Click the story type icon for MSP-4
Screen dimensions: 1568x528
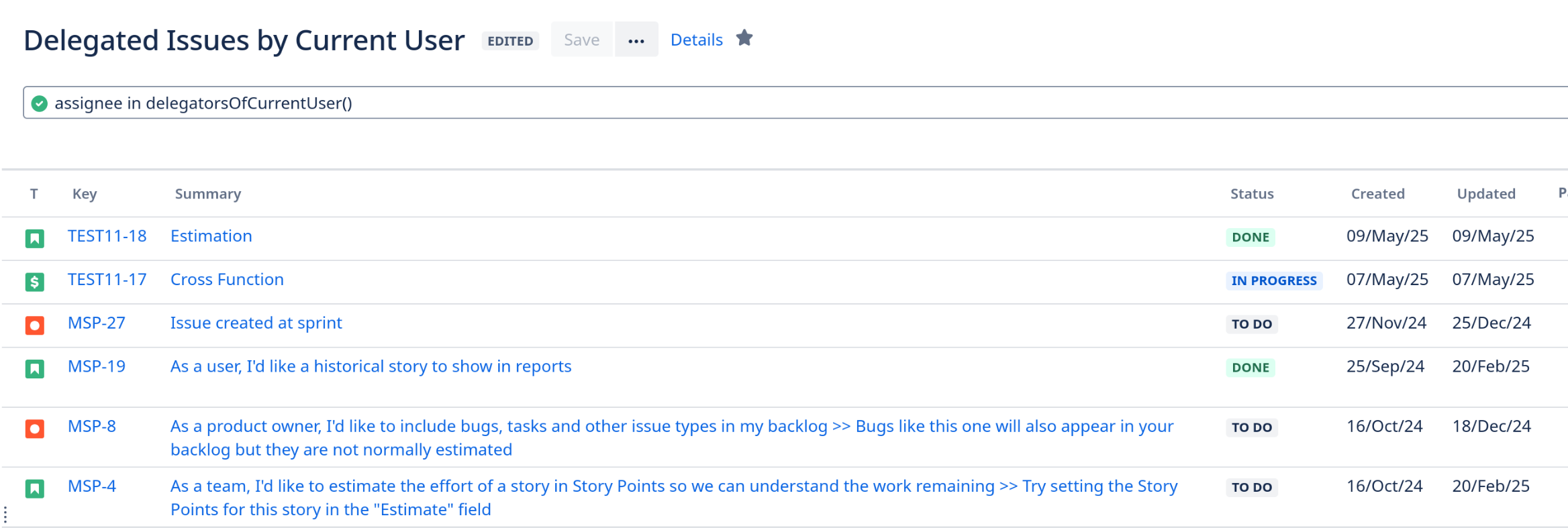pyautogui.click(x=35, y=488)
